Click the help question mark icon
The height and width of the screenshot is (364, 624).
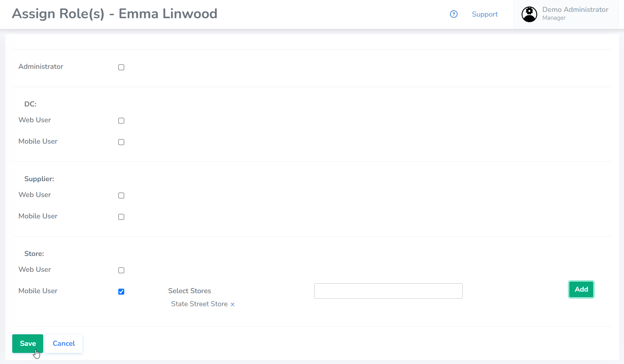click(454, 14)
